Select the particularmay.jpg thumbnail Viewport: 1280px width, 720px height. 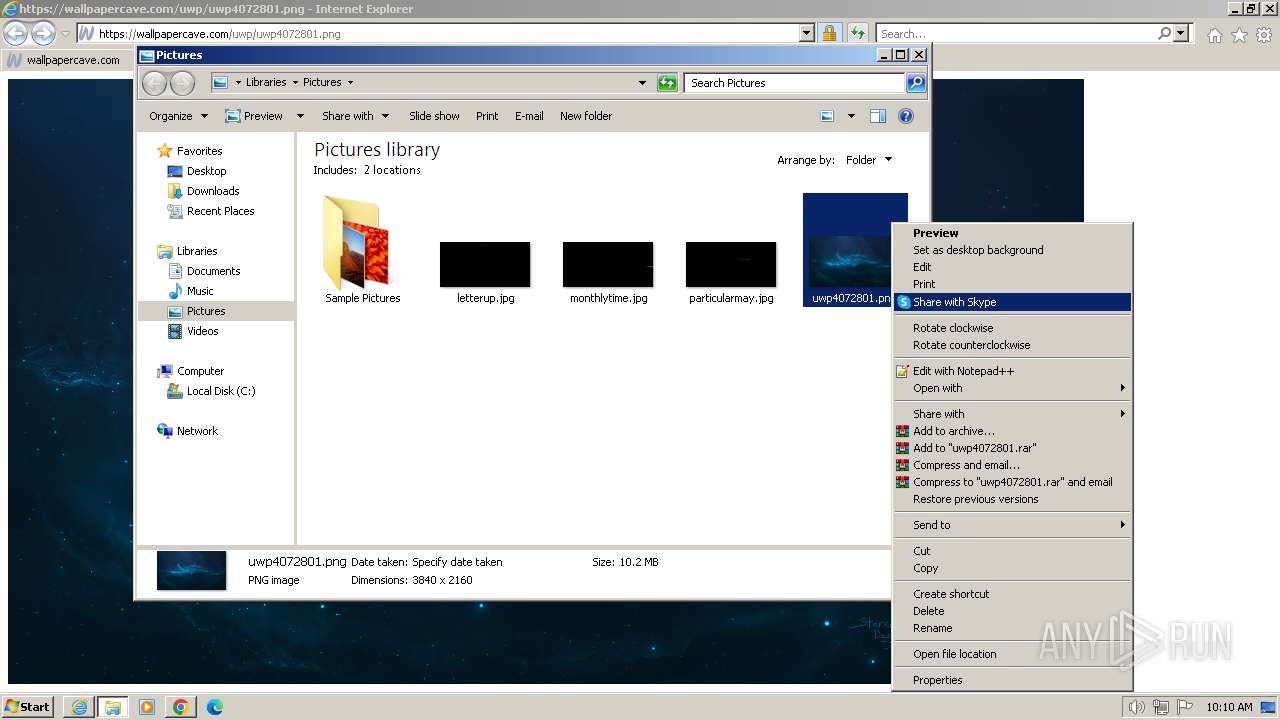(731, 264)
